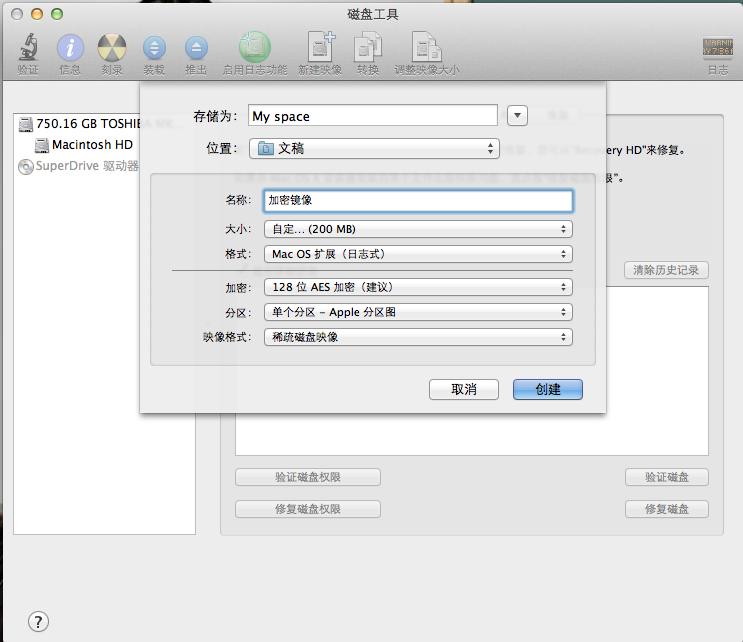The width and height of the screenshot is (743, 642).
Task: Click the 推出 eject toolbar icon
Action: coord(196,48)
